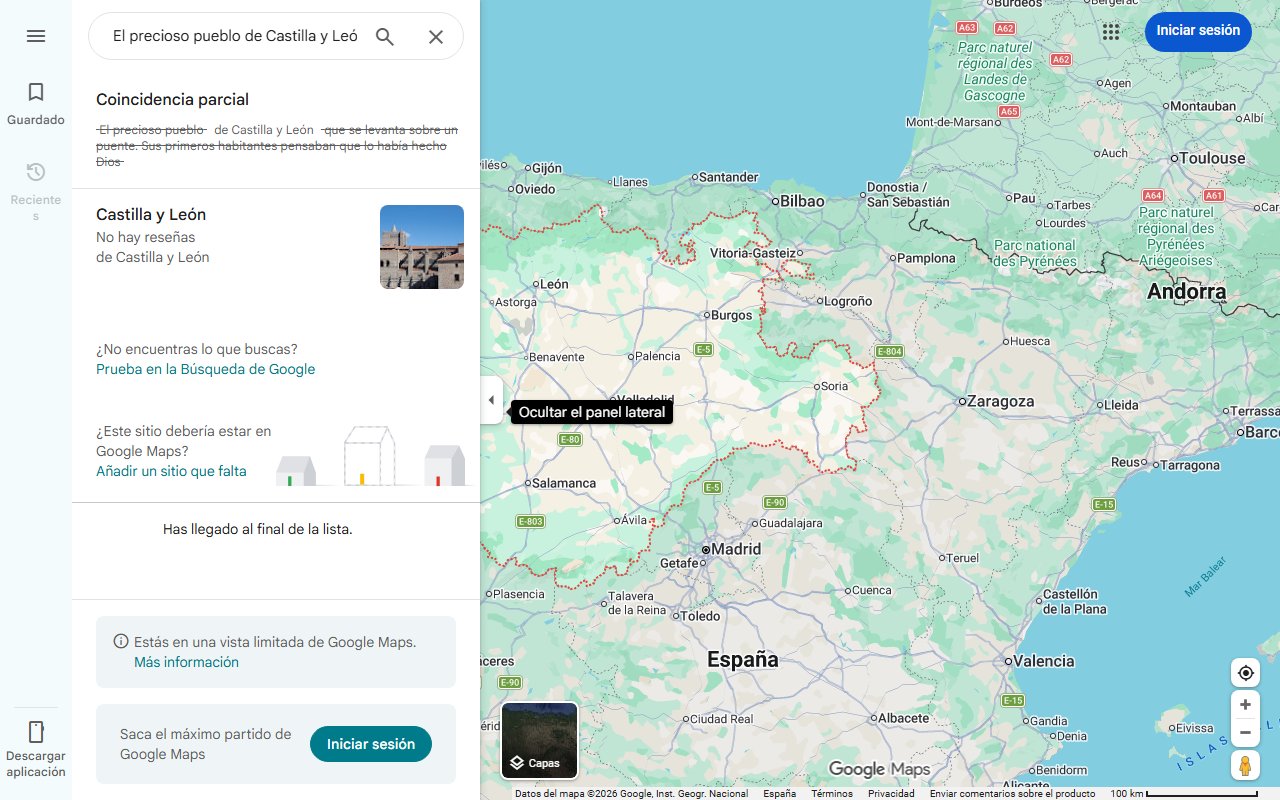Collapse the lateral panel with the arrow
This screenshot has width=1280, height=800.
(x=491, y=400)
